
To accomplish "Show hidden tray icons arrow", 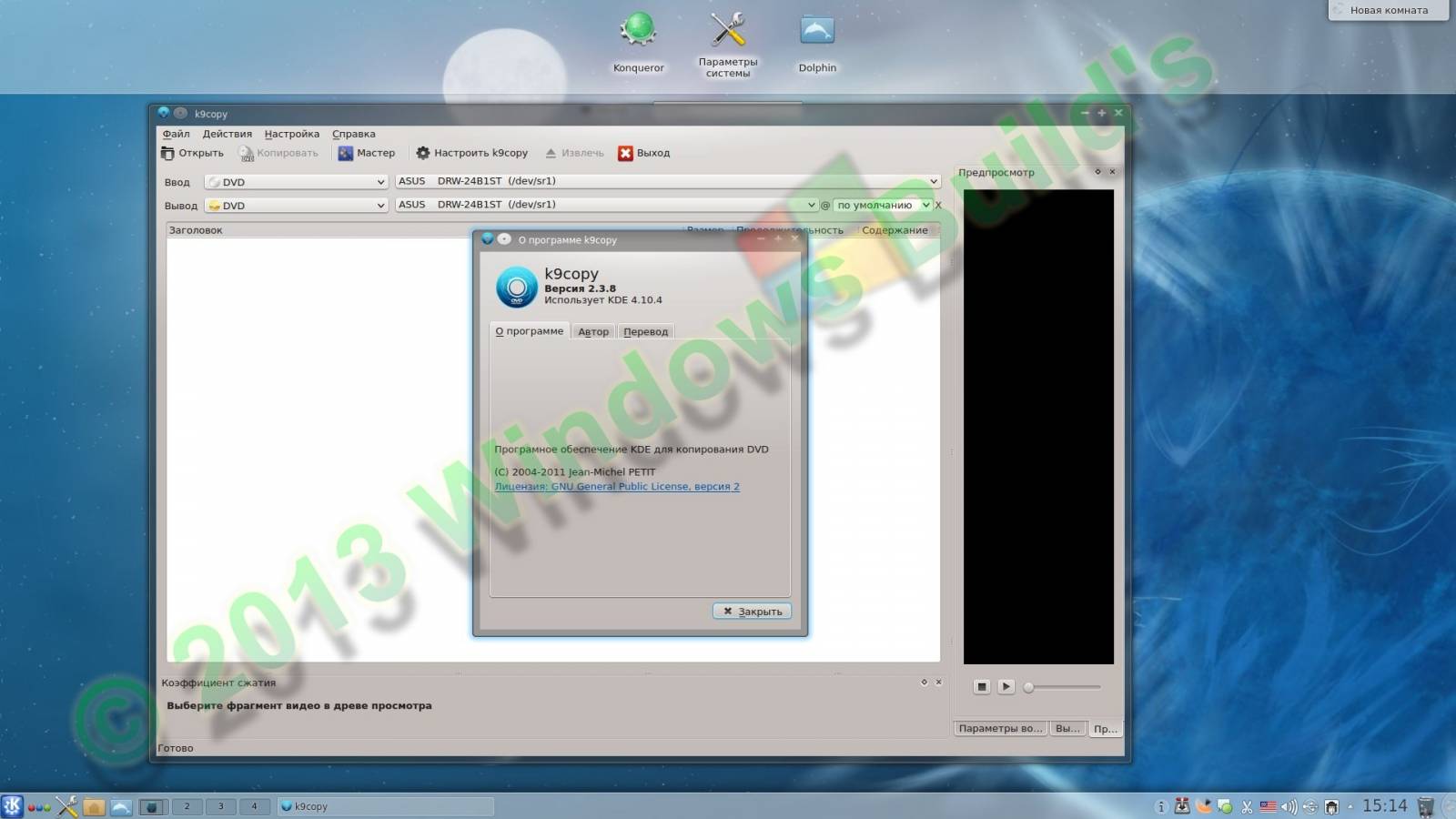I will click(1350, 806).
